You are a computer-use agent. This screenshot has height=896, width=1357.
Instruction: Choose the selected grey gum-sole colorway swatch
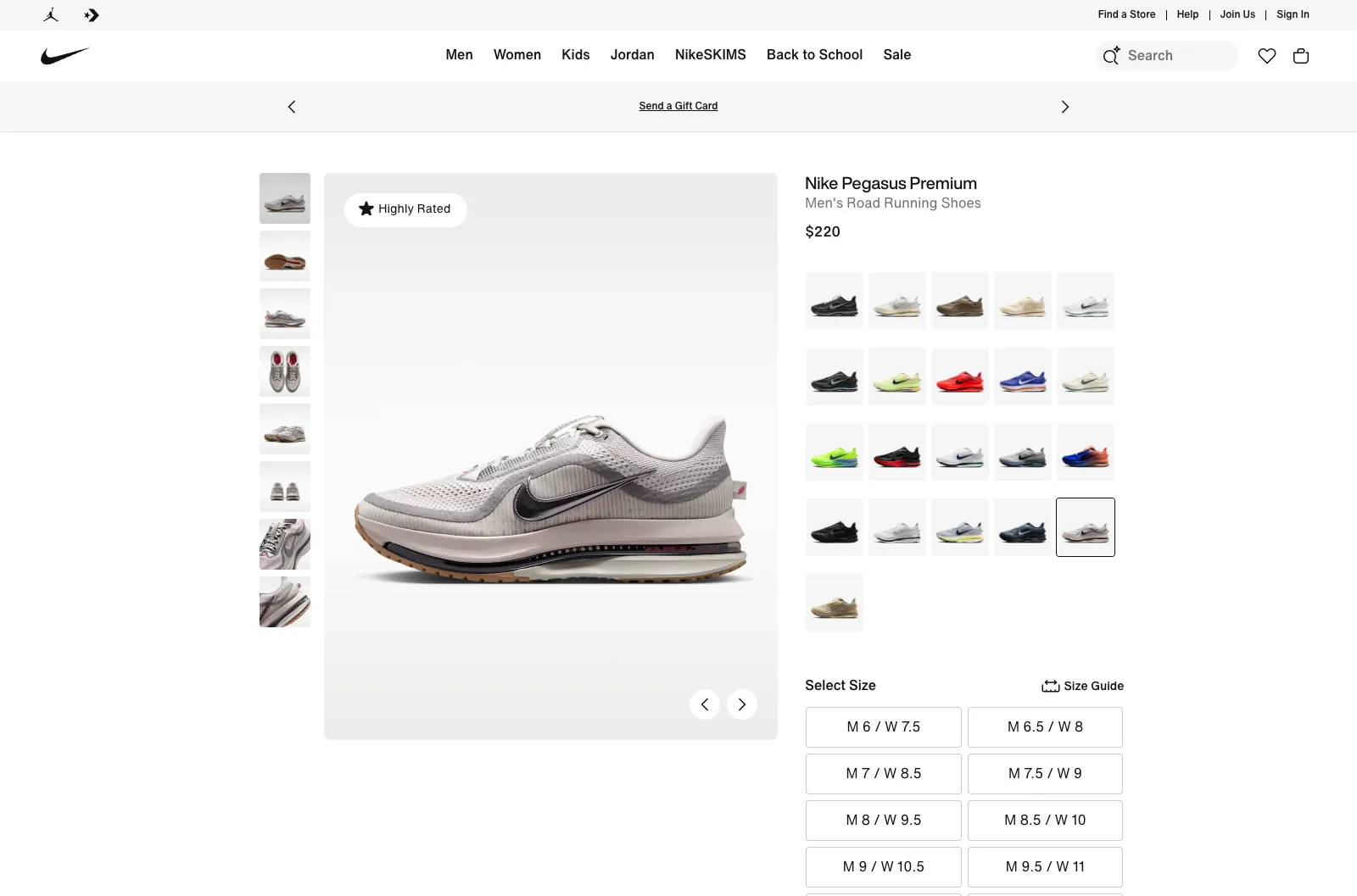(x=1086, y=527)
